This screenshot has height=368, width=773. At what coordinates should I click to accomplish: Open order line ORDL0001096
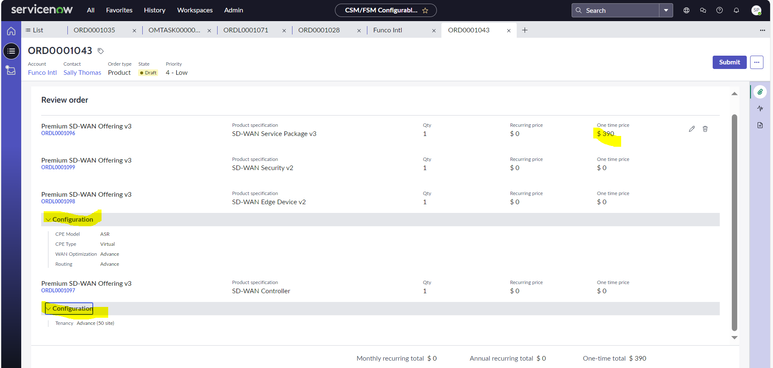coord(58,133)
